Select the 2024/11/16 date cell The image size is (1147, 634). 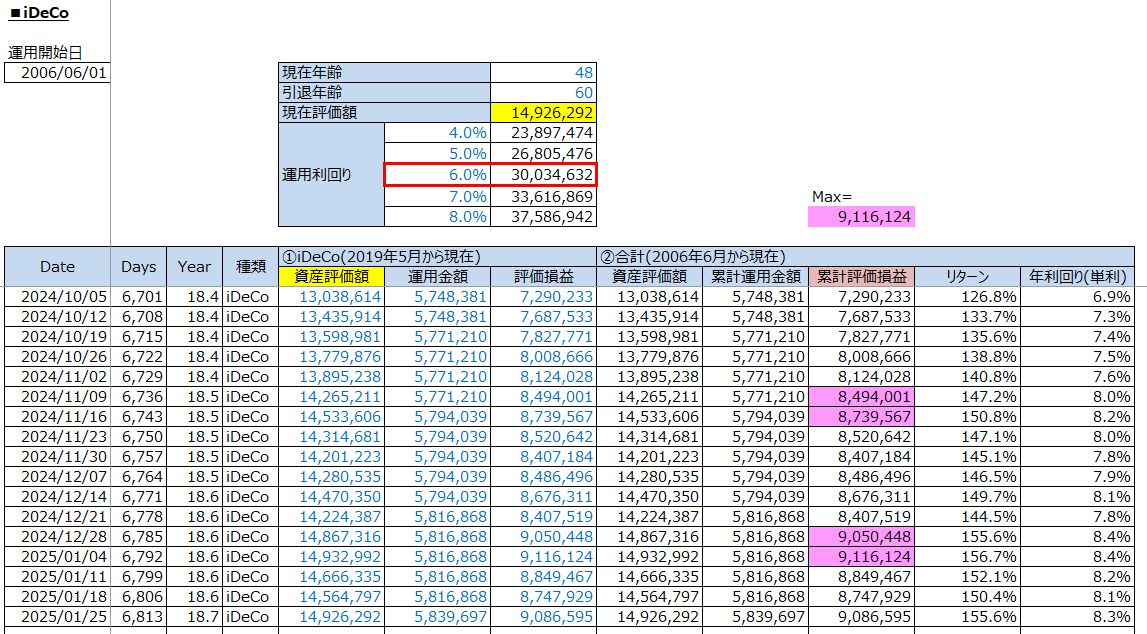pyautogui.click(x=57, y=415)
